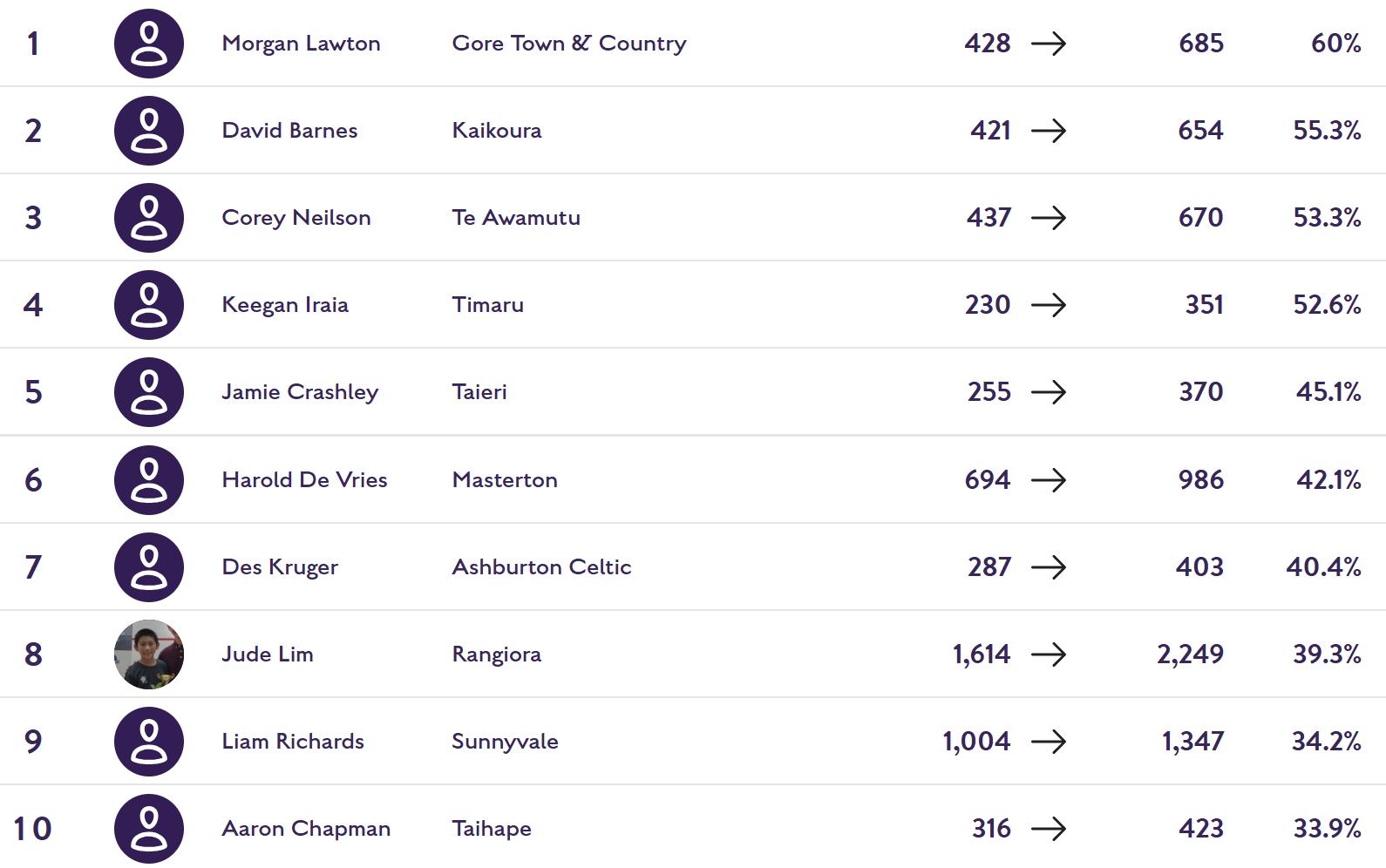
Task: Open Des Kruger's avatar placeholder icon
Action: tap(149, 567)
